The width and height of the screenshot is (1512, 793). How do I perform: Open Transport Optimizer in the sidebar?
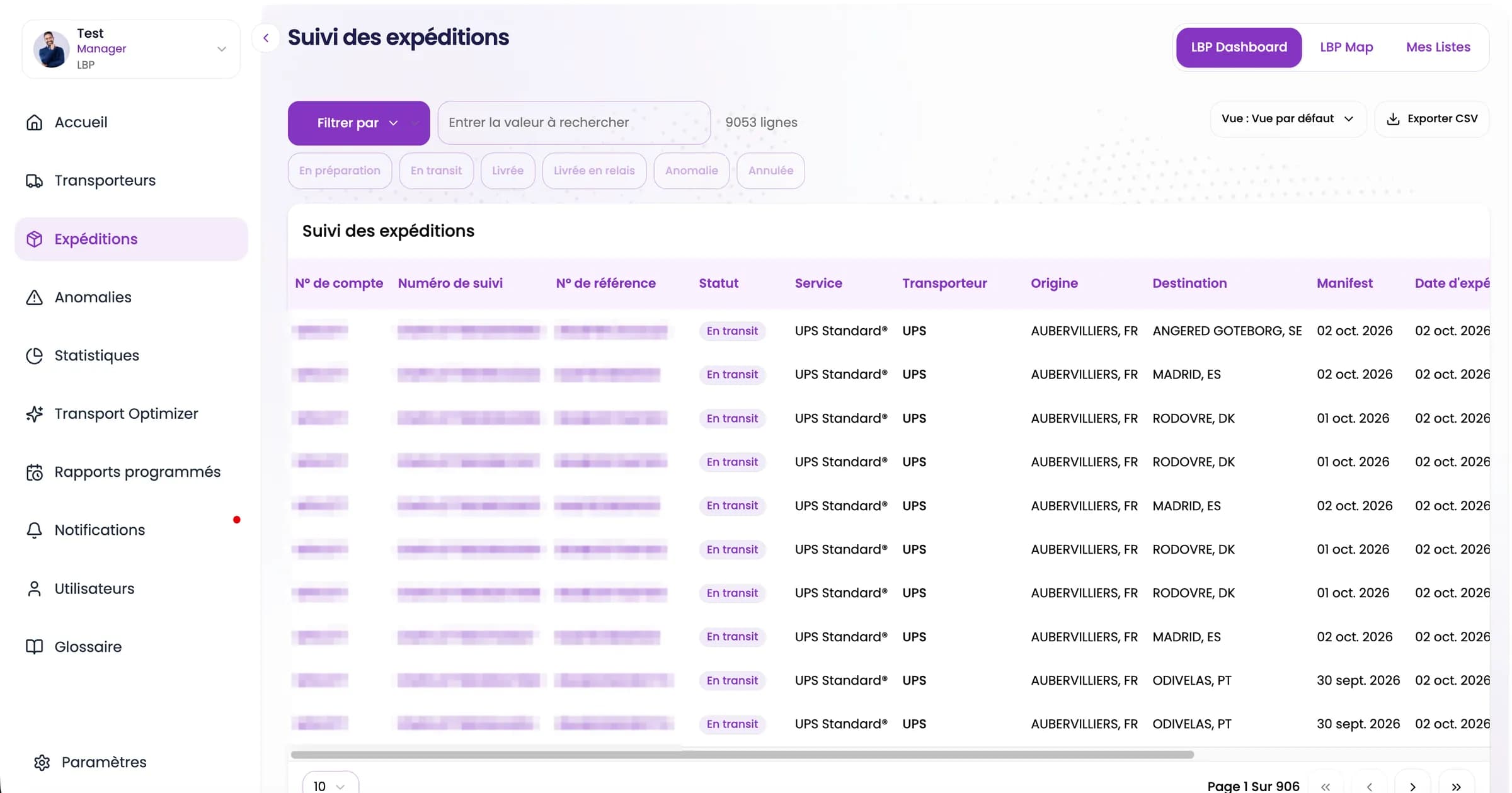[x=131, y=414]
